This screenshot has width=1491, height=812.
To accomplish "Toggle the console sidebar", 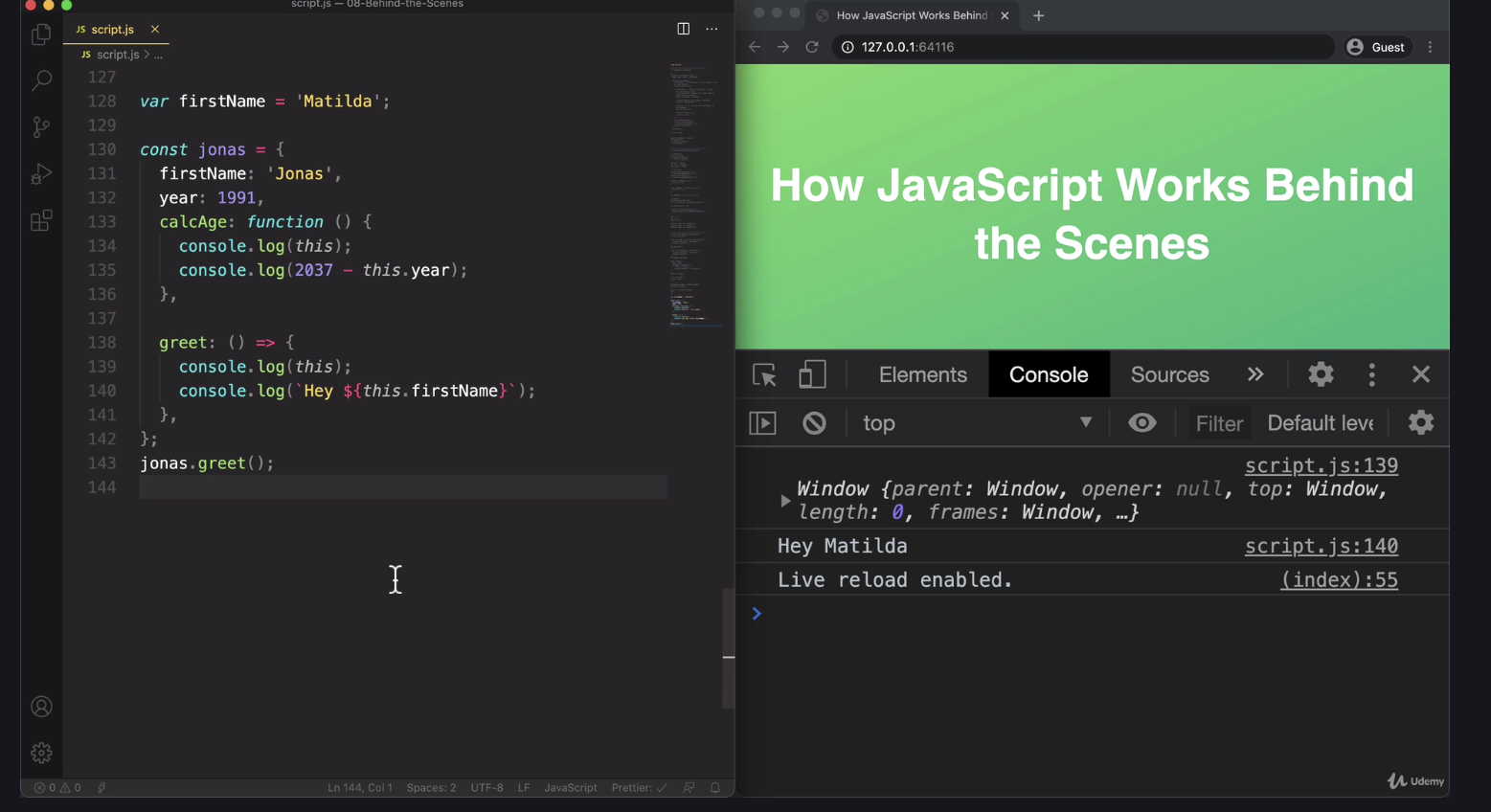I will tap(762, 423).
